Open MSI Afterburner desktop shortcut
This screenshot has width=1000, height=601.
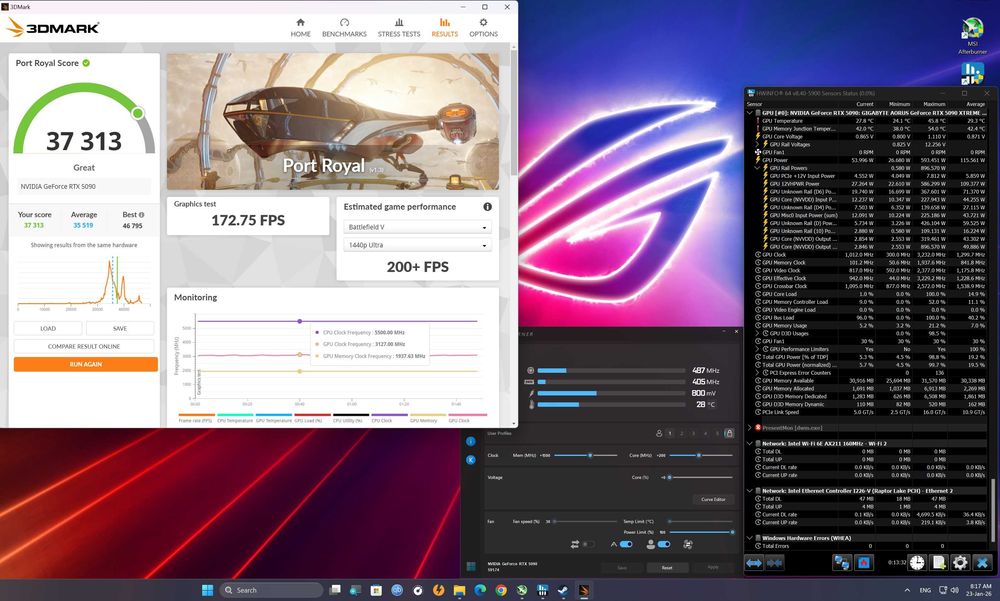tap(972, 35)
